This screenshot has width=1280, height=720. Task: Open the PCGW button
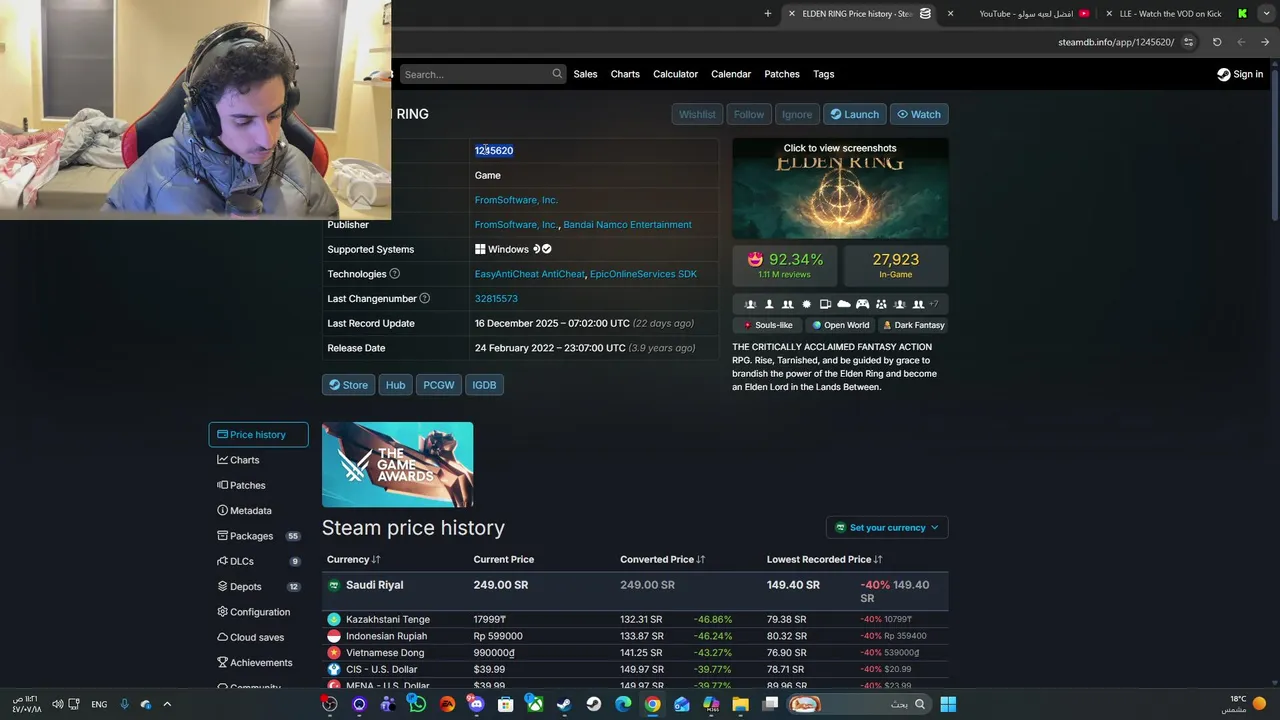(439, 385)
